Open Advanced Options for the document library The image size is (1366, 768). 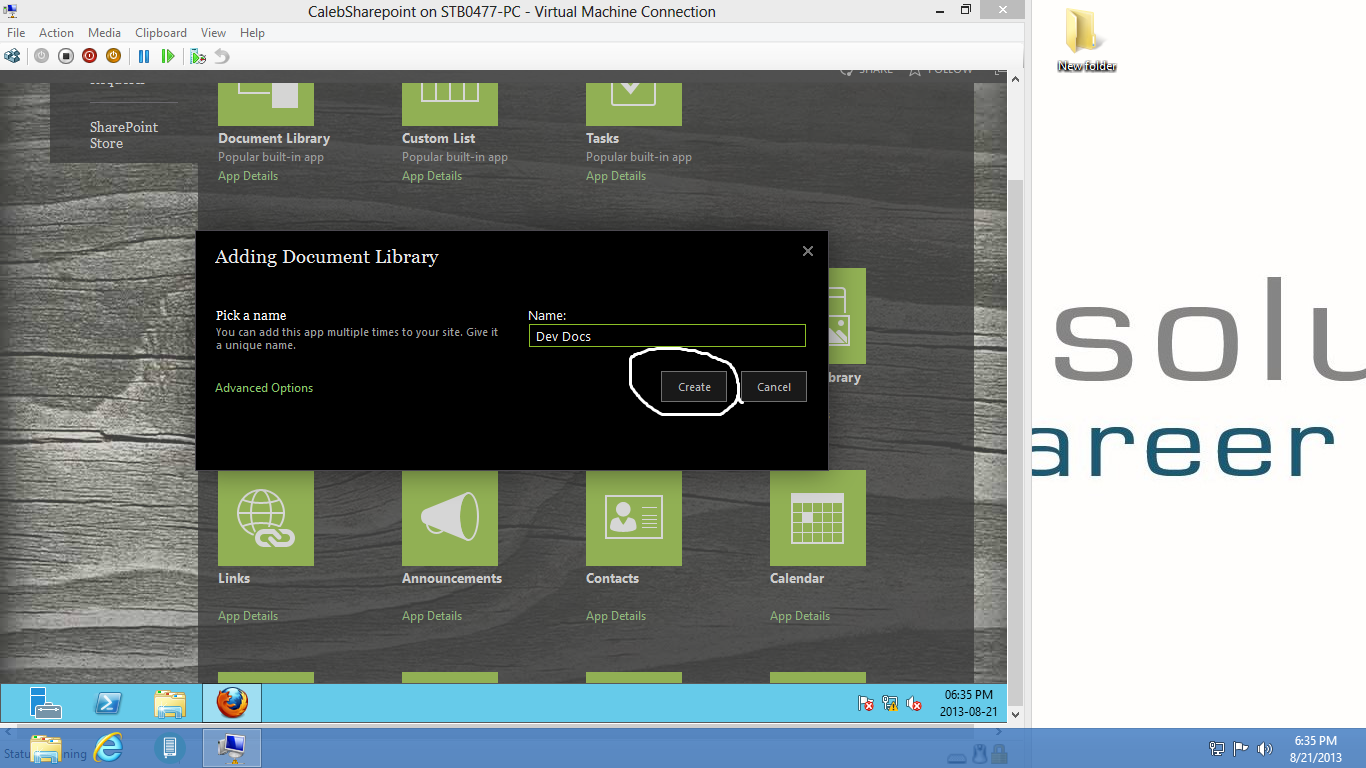[x=264, y=388]
